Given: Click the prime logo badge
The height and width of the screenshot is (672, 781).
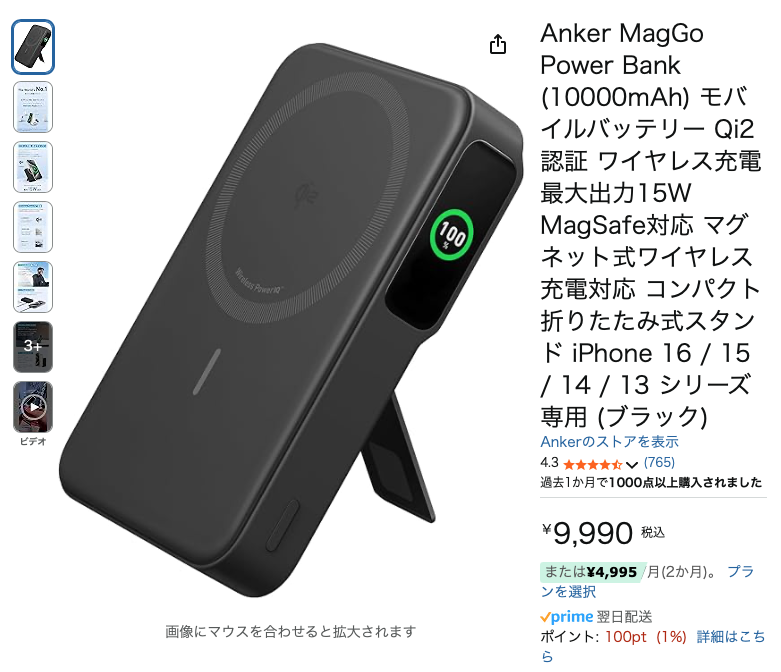Looking at the screenshot, I should (566, 617).
